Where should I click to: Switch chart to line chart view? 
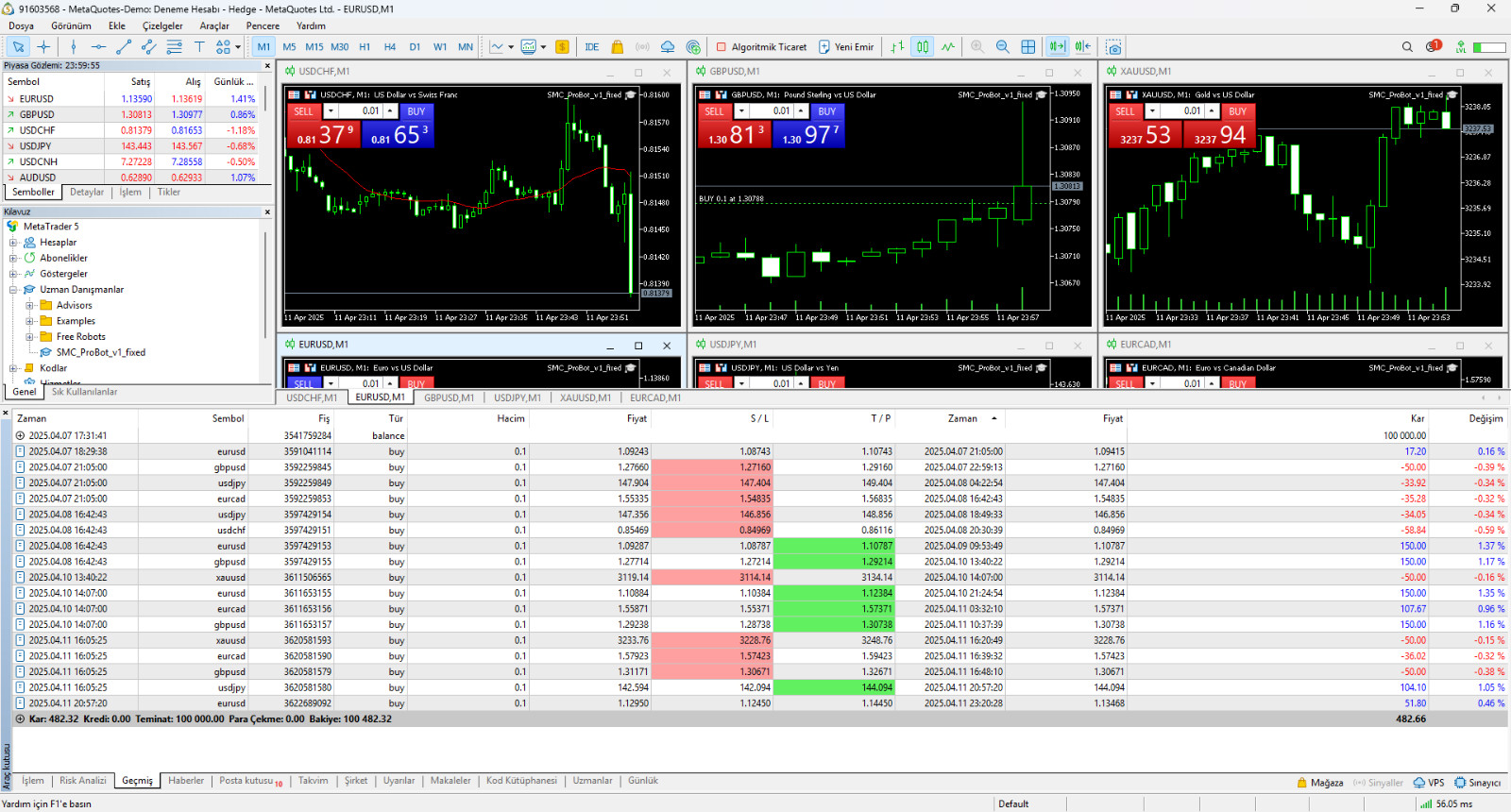[948, 46]
